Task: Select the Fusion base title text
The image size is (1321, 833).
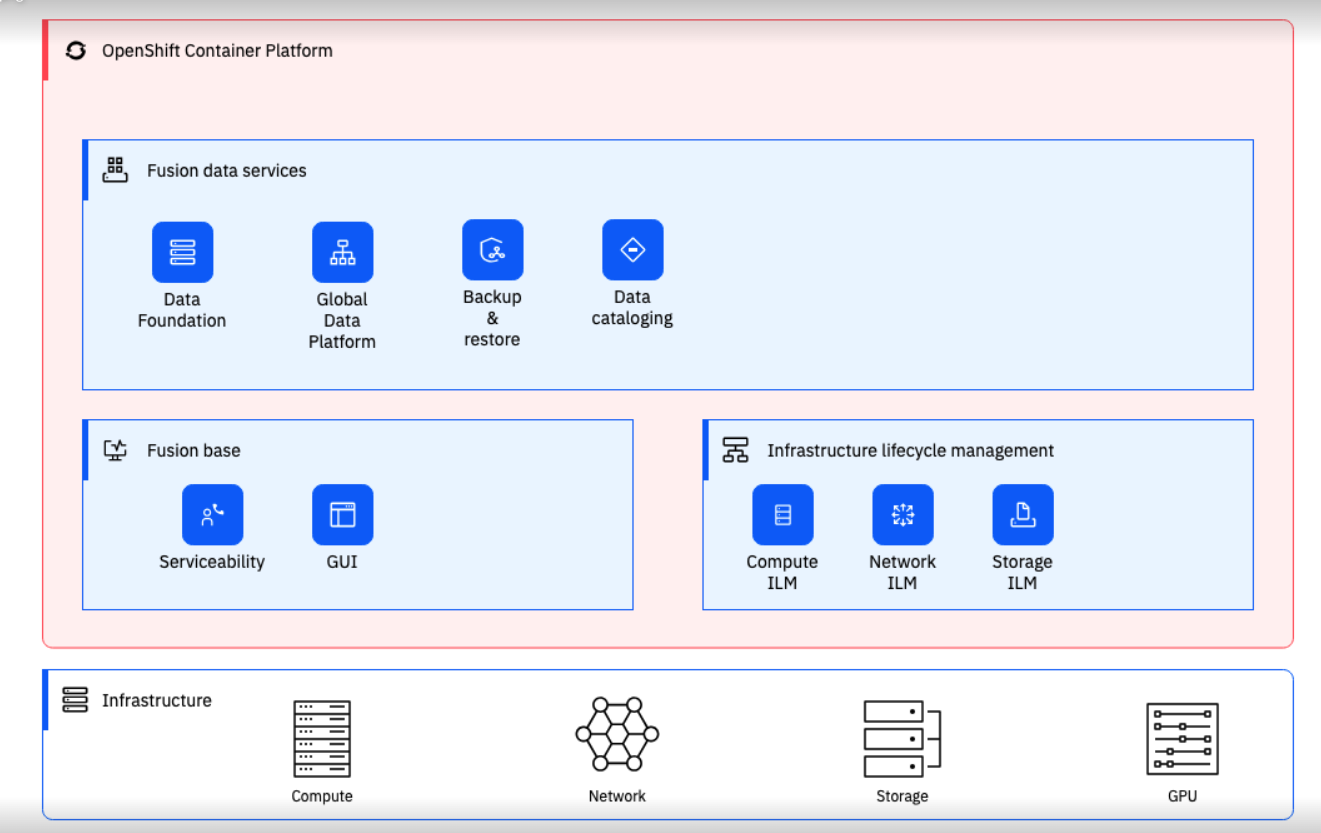Action: point(194,451)
